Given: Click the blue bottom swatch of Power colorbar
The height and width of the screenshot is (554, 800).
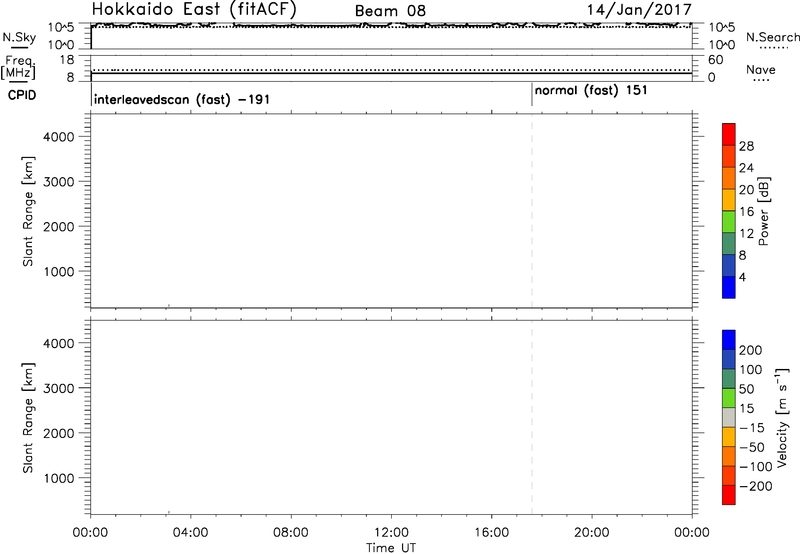Looking at the screenshot, I should (729, 287).
